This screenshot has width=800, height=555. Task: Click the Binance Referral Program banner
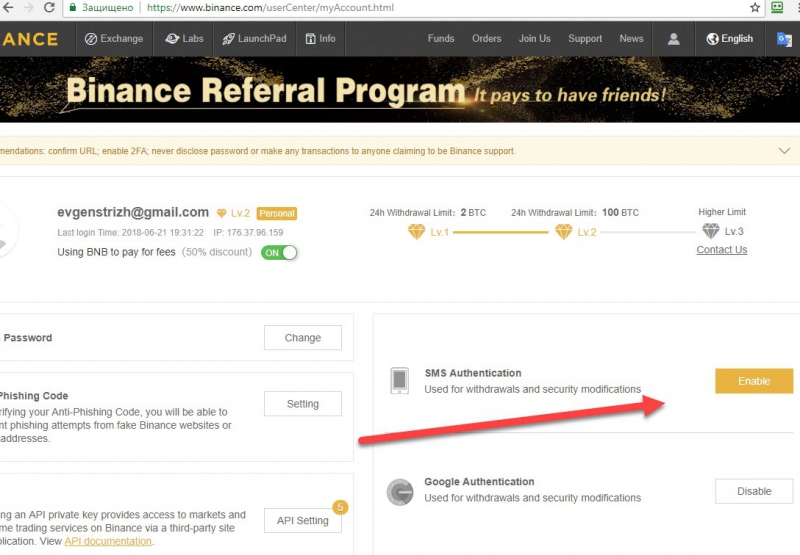400,90
